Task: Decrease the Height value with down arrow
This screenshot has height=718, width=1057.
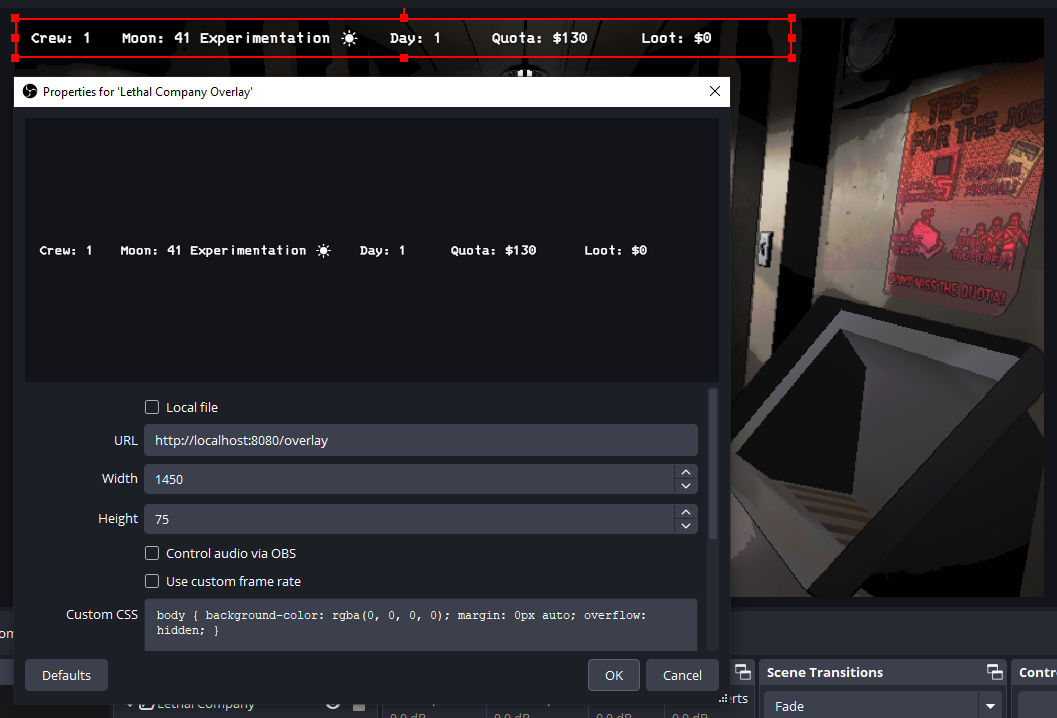Action: coord(686,526)
